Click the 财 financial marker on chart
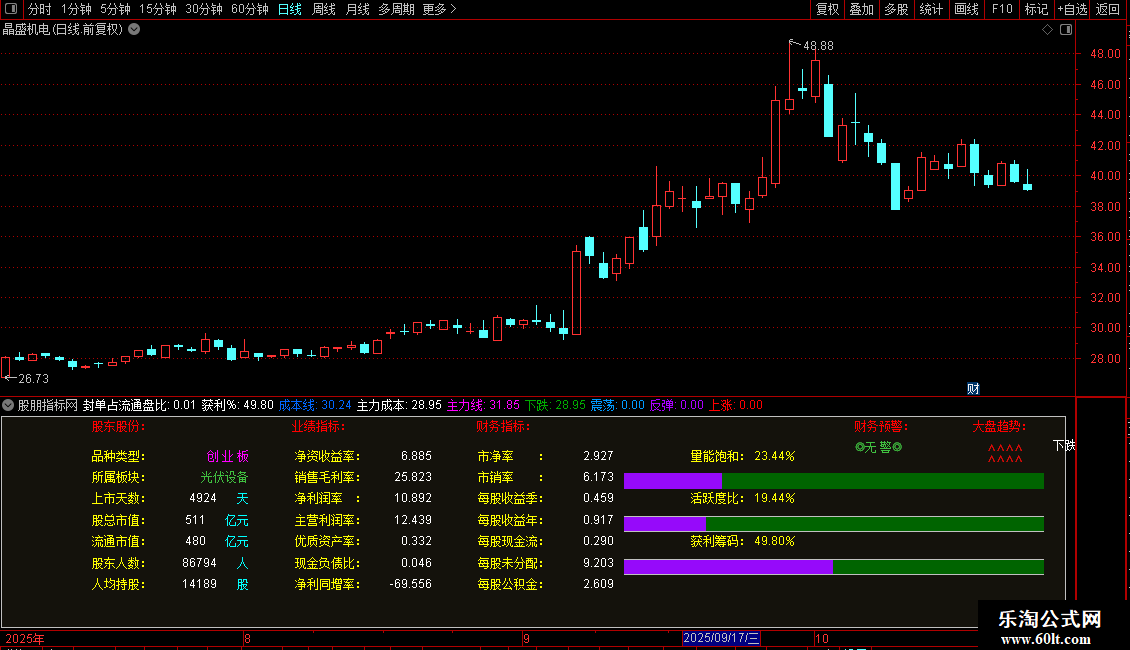This screenshot has height=650, width=1130. pos(973,389)
